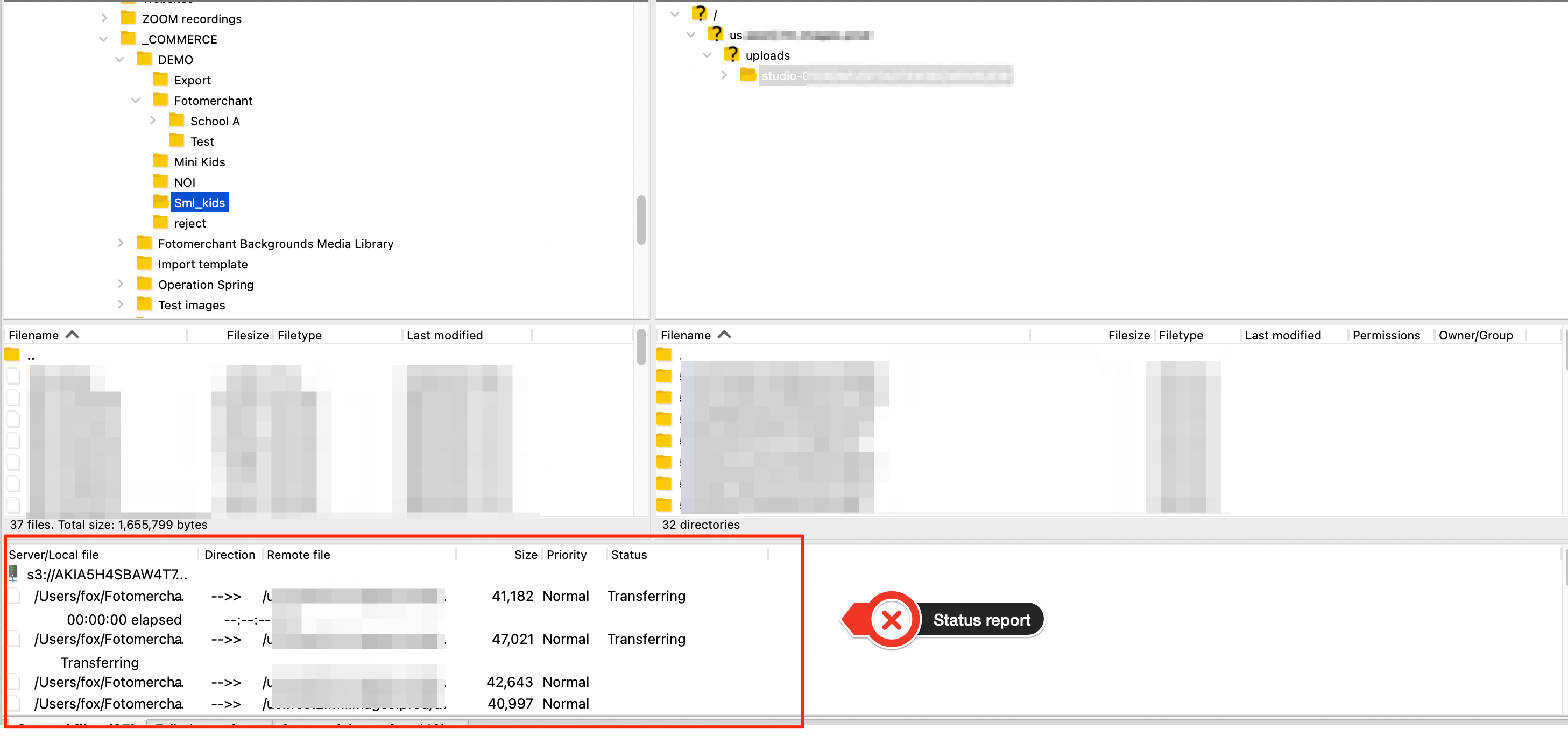This screenshot has height=751, width=1568.
Task: Click the _COMMERCE folder icon
Action: (x=128, y=38)
